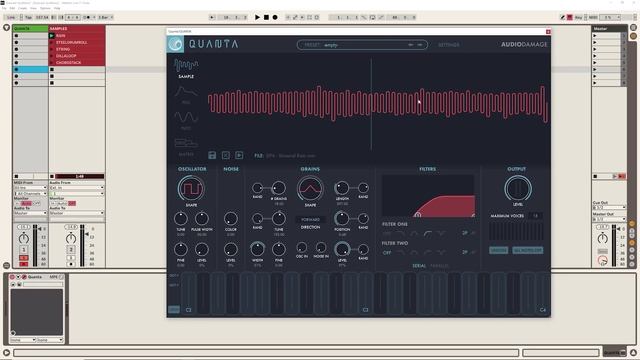The height and width of the screenshot is (360, 640).
Task: Click the Master track pan knob
Action: click(602, 238)
